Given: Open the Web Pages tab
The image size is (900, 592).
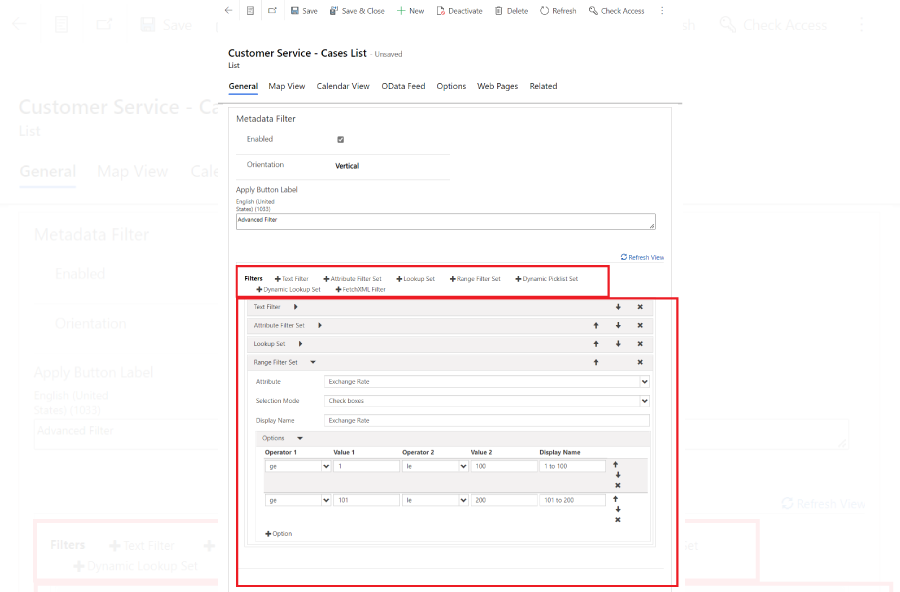Looking at the screenshot, I should point(497,87).
